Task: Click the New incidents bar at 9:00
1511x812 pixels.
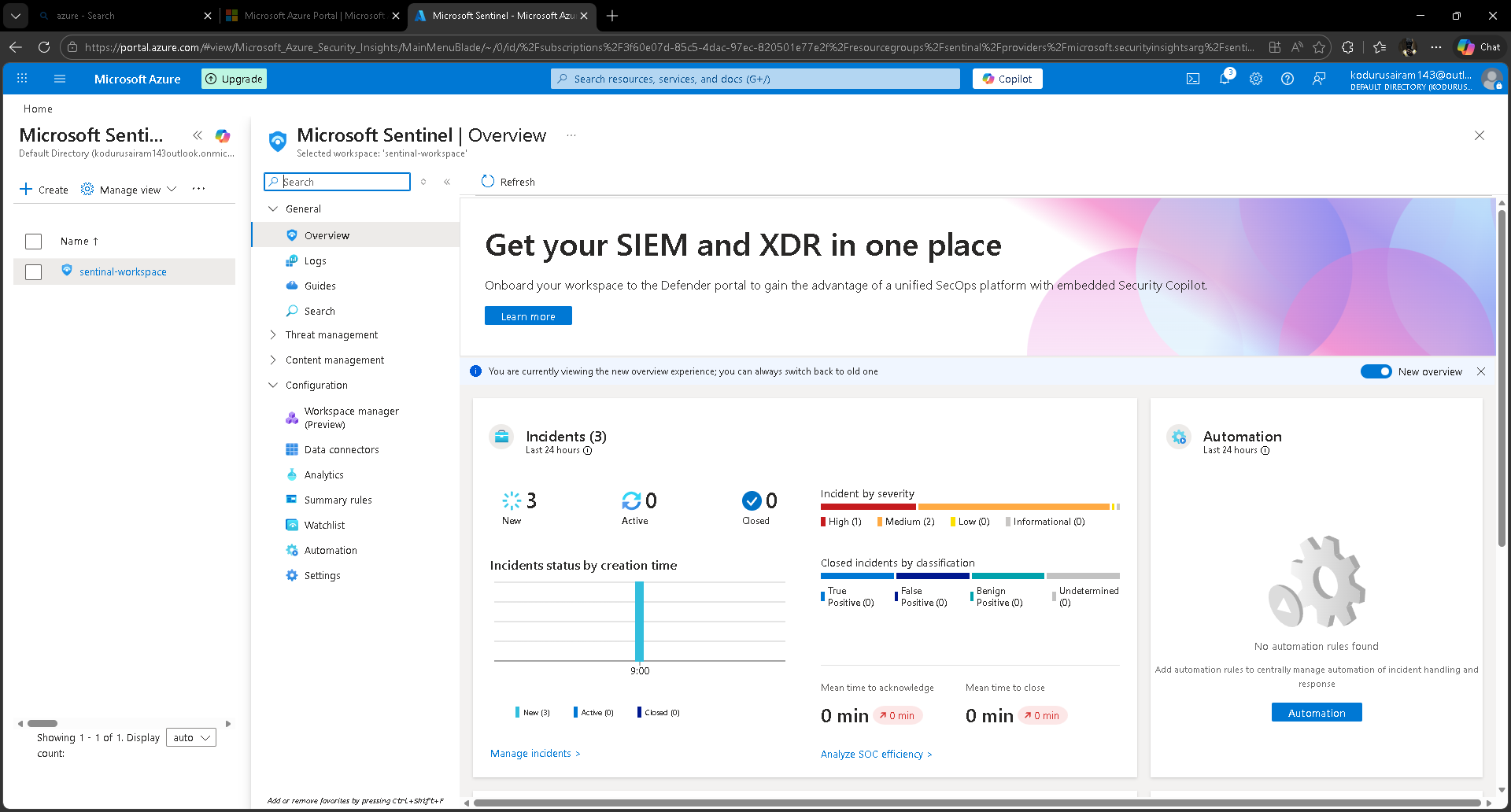Action: pos(639,622)
